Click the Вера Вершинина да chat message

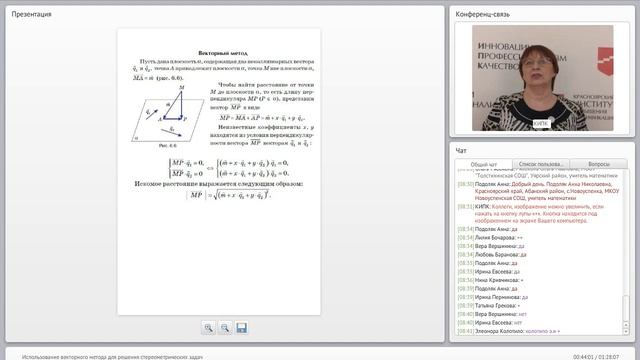(x=491, y=246)
